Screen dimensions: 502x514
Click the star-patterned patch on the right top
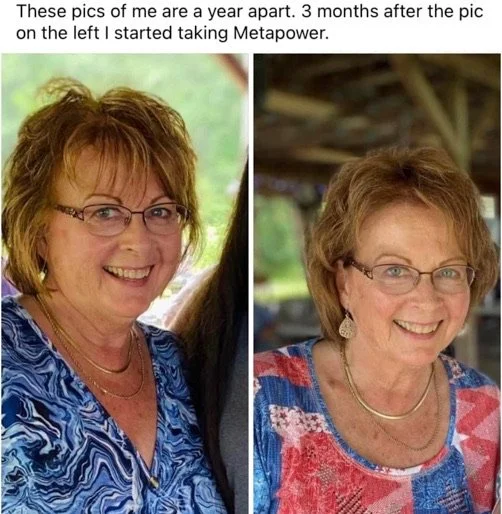click(295, 420)
